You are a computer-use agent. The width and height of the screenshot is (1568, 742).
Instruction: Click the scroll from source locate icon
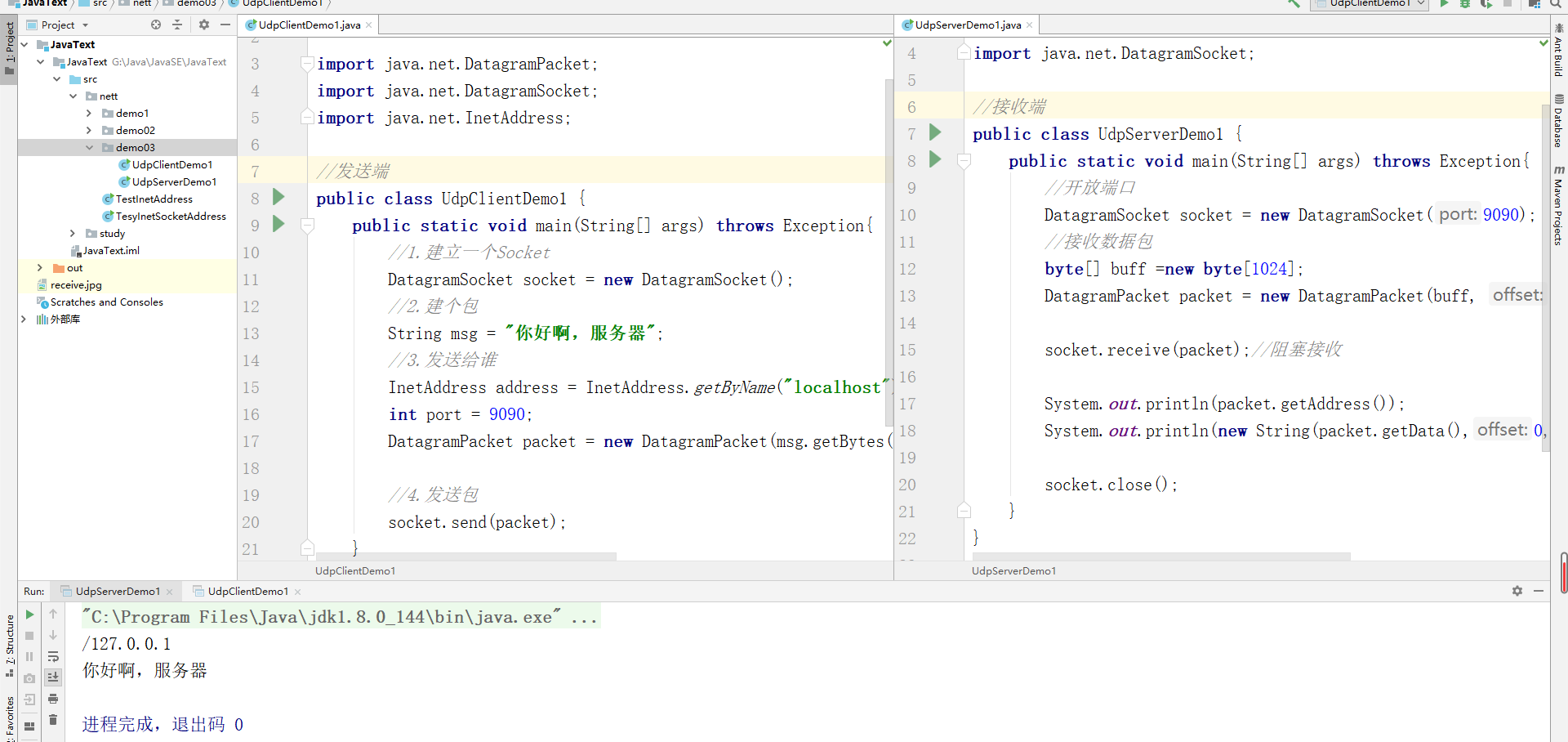156,25
